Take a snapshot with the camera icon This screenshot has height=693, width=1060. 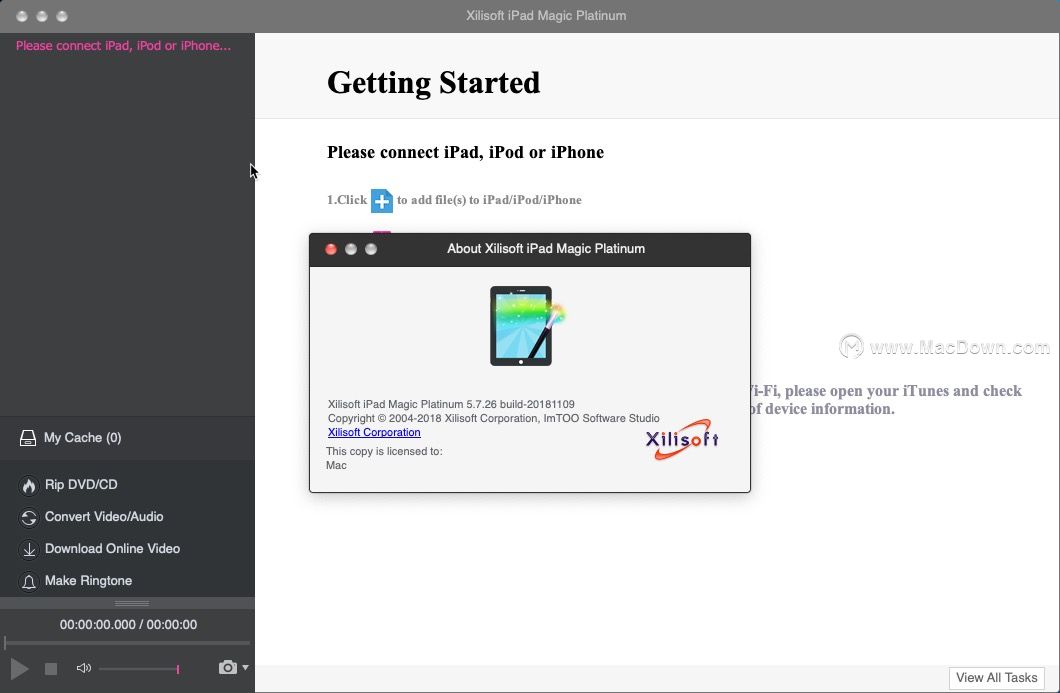(228, 667)
